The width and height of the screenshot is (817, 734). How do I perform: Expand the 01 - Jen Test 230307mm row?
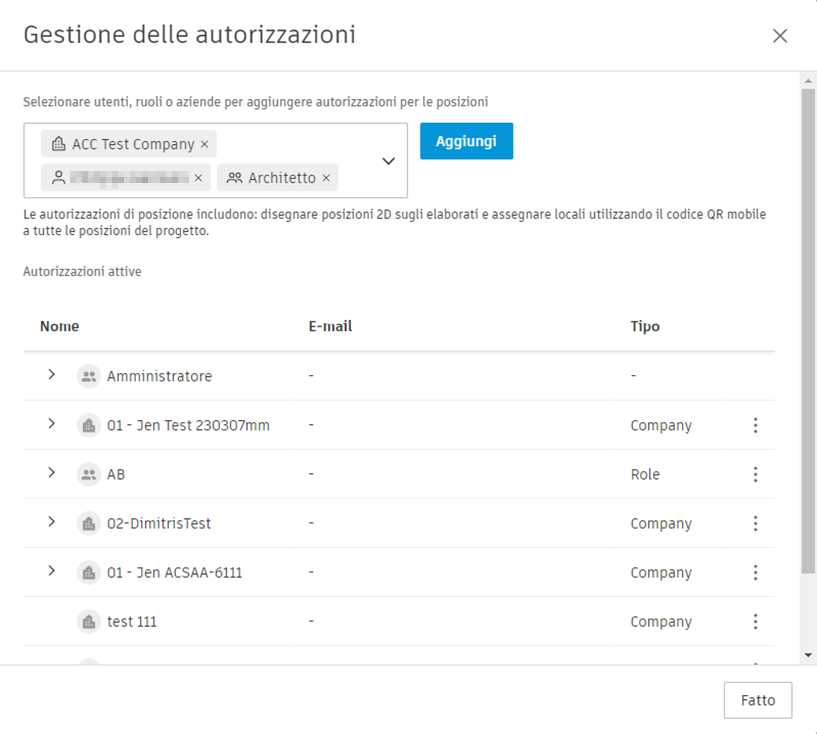(x=52, y=424)
